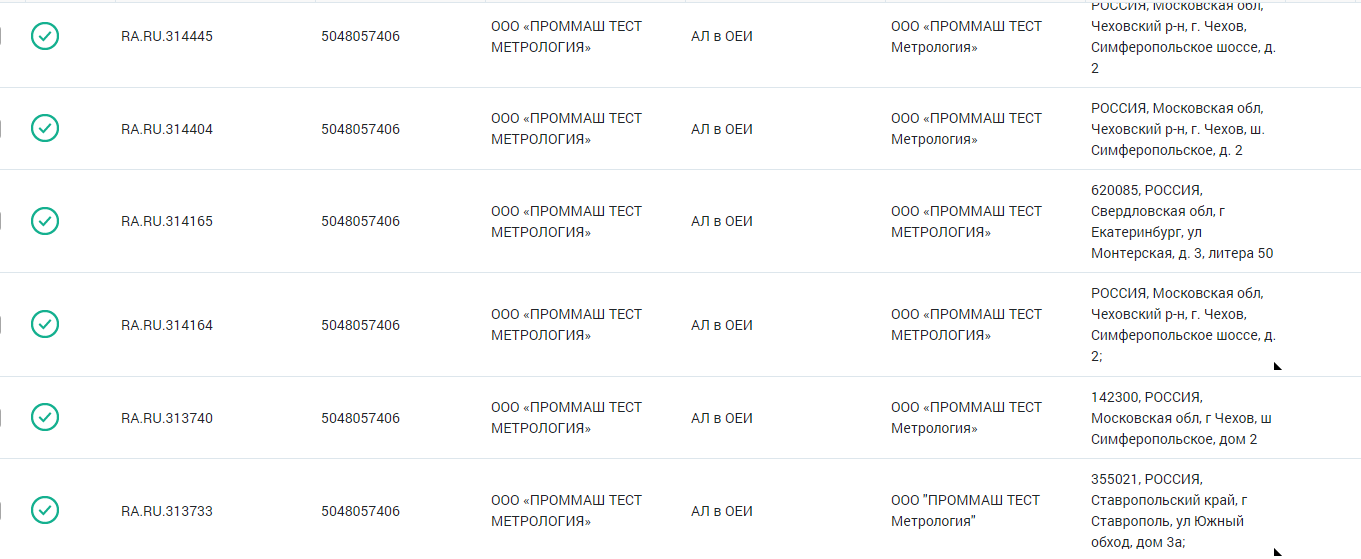Click "АЛ в ОЕИ" in the RA.RU.314445 row

(x=721, y=37)
